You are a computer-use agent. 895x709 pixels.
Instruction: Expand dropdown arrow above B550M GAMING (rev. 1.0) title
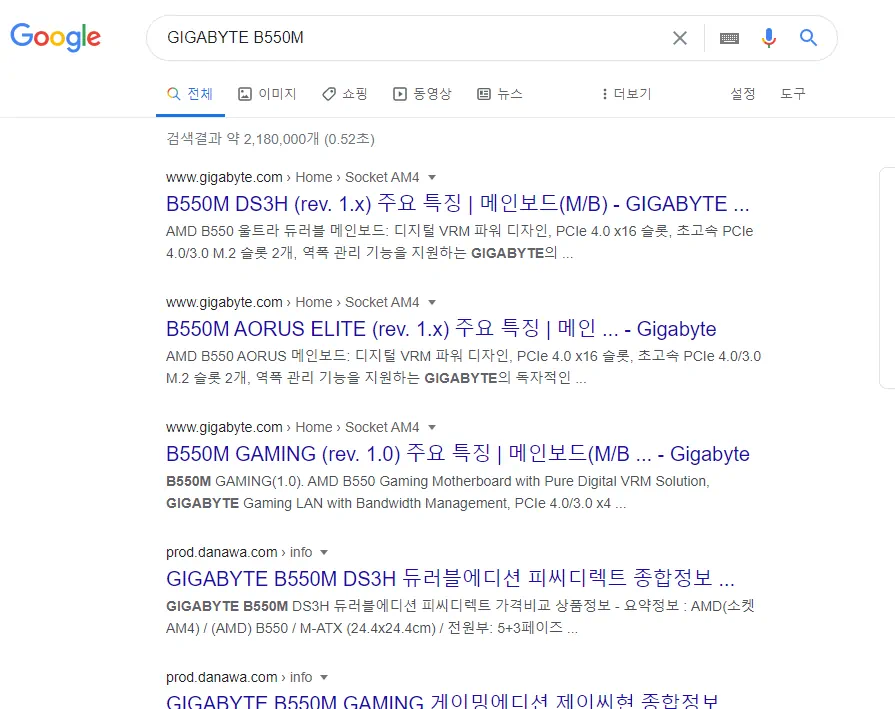point(432,428)
